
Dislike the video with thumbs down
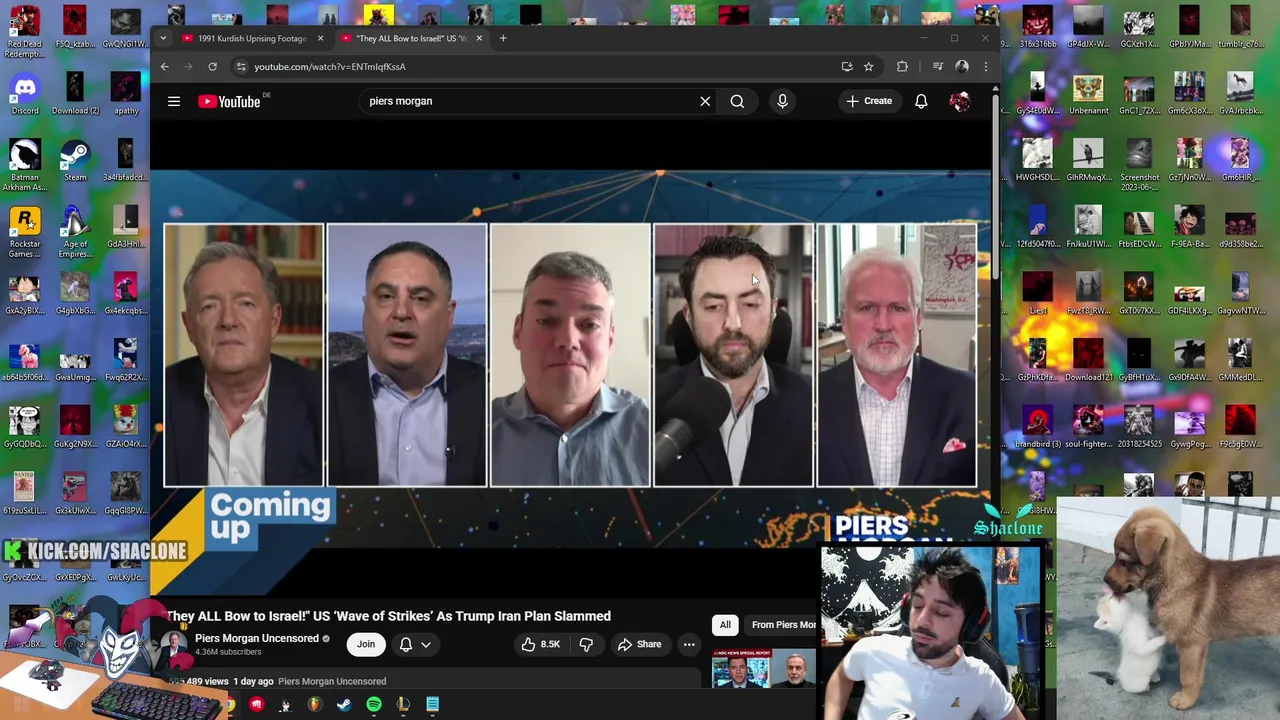click(586, 644)
